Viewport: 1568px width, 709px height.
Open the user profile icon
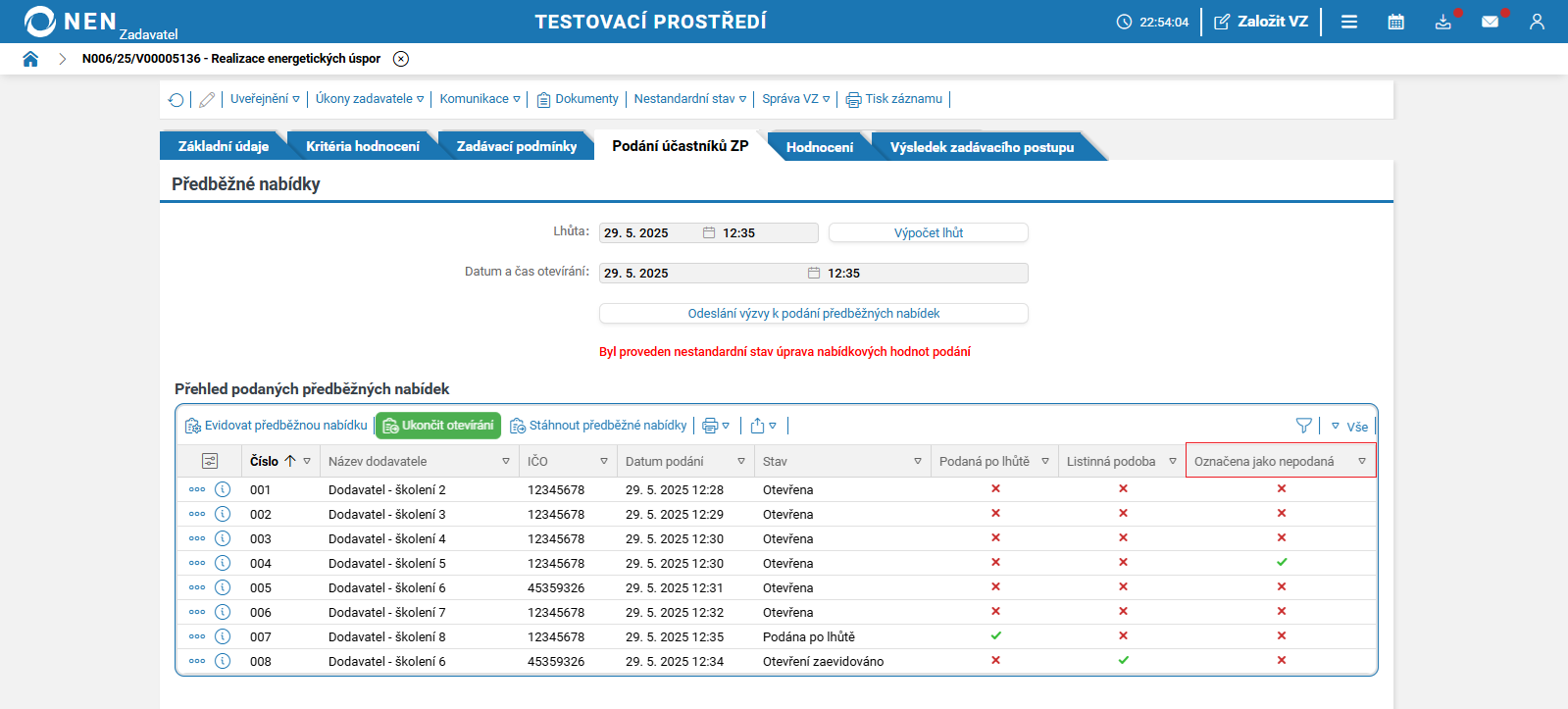(1536, 22)
